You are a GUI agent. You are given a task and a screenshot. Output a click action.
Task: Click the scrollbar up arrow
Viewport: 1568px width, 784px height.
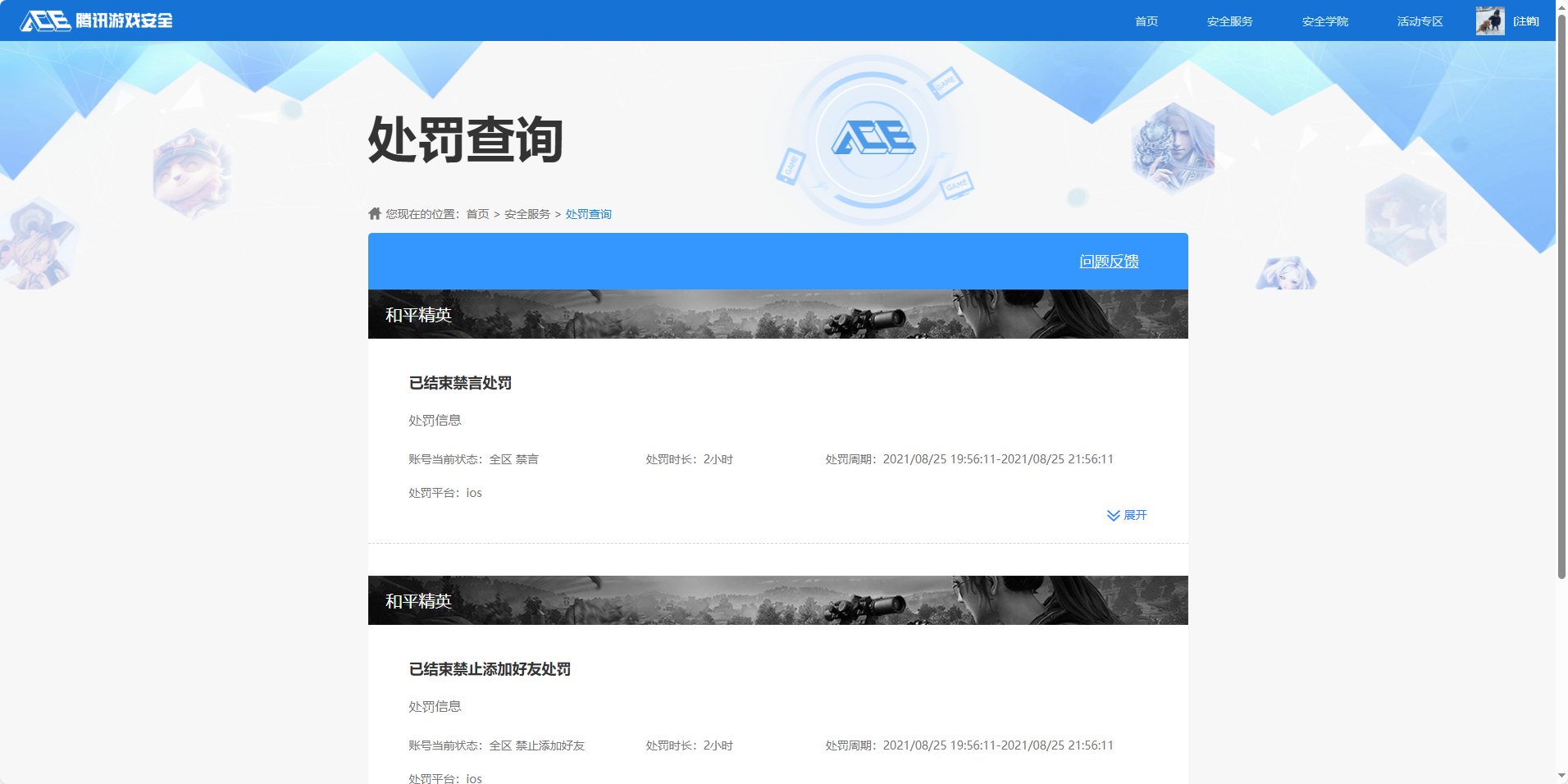1560,7
